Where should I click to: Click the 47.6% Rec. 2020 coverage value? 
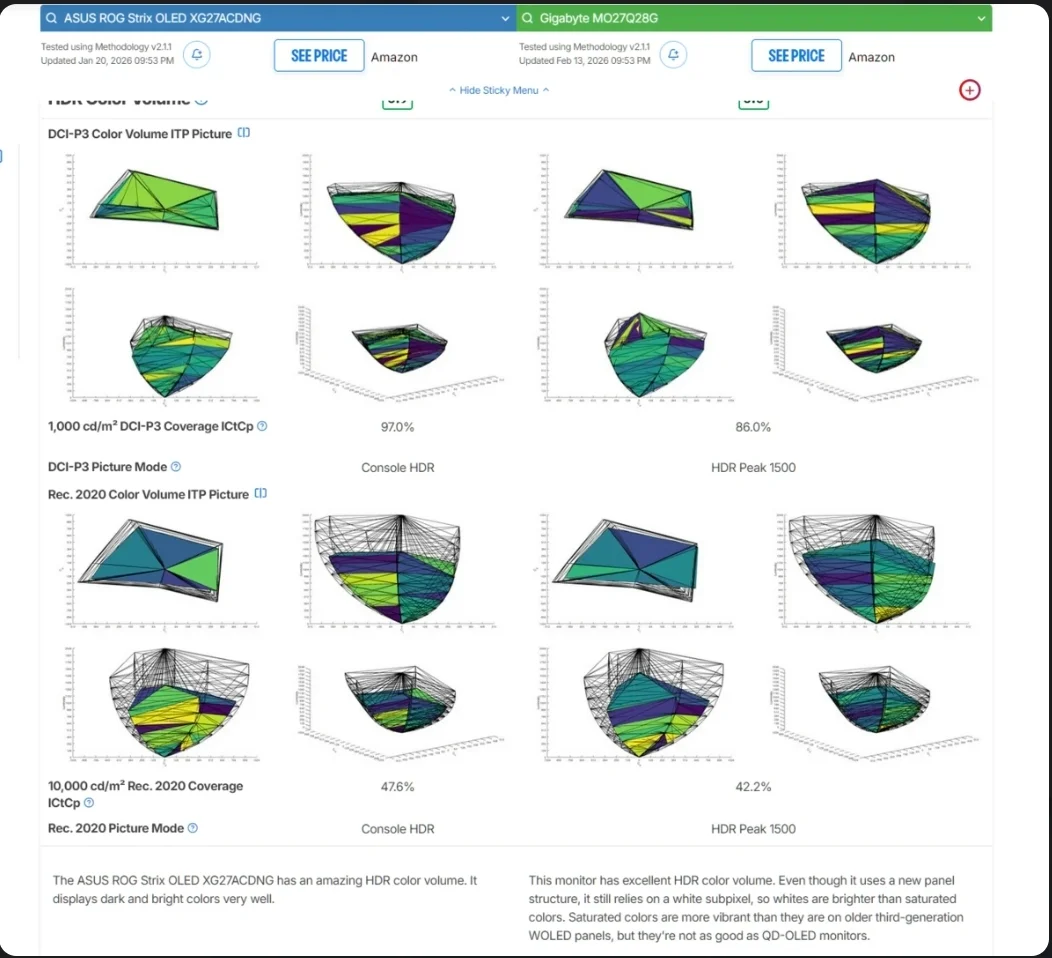(x=397, y=786)
